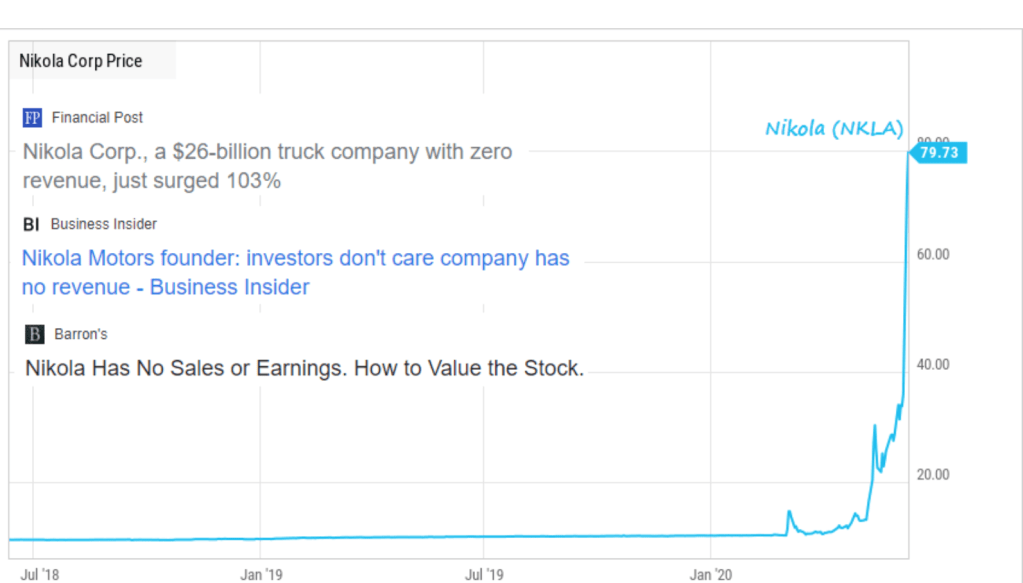Click the 20.00 price axis label
The height and width of the screenshot is (583, 1023).
point(933,475)
